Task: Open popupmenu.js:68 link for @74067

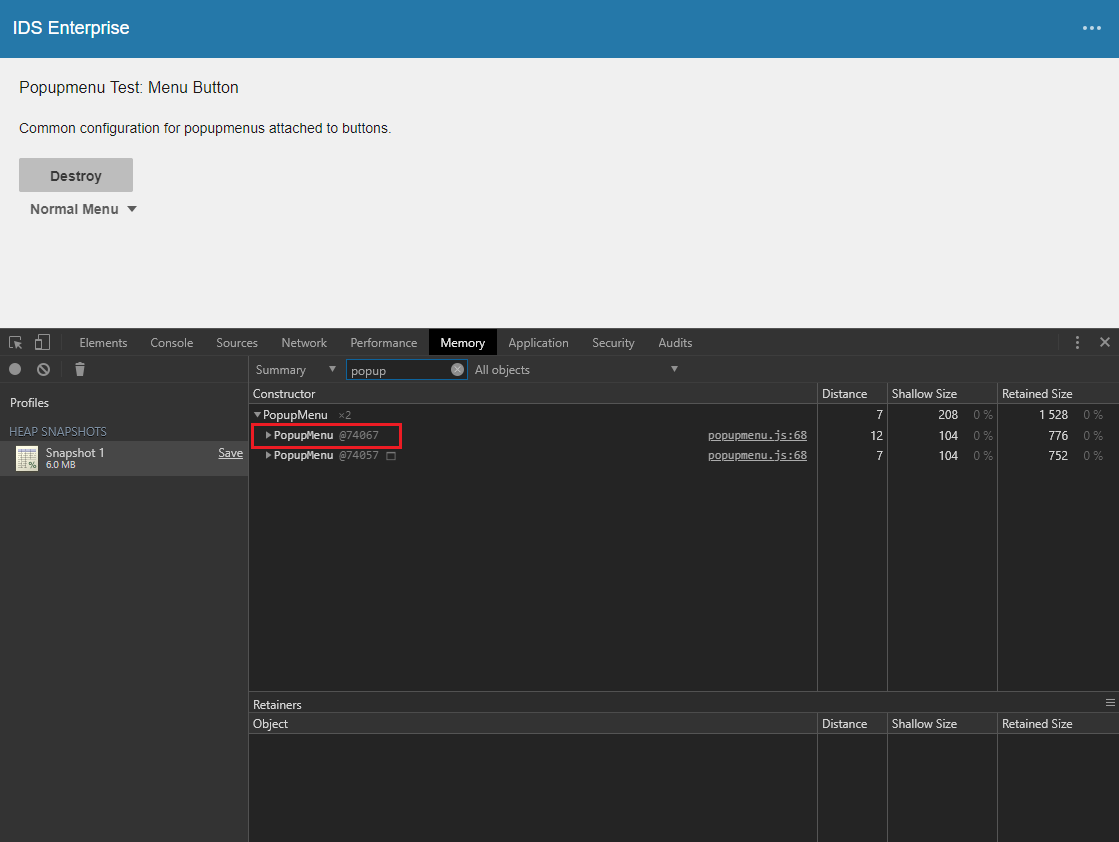Action: (x=757, y=435)
